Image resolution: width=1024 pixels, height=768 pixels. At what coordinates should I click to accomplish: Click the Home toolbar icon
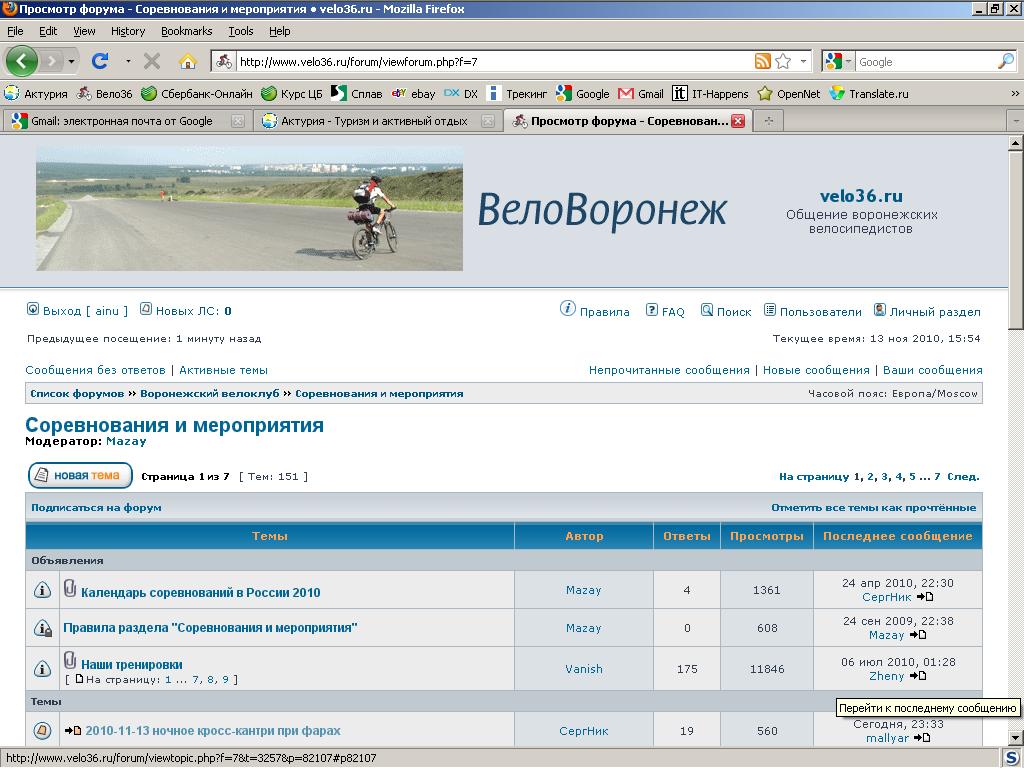click(x=187, y=61)
